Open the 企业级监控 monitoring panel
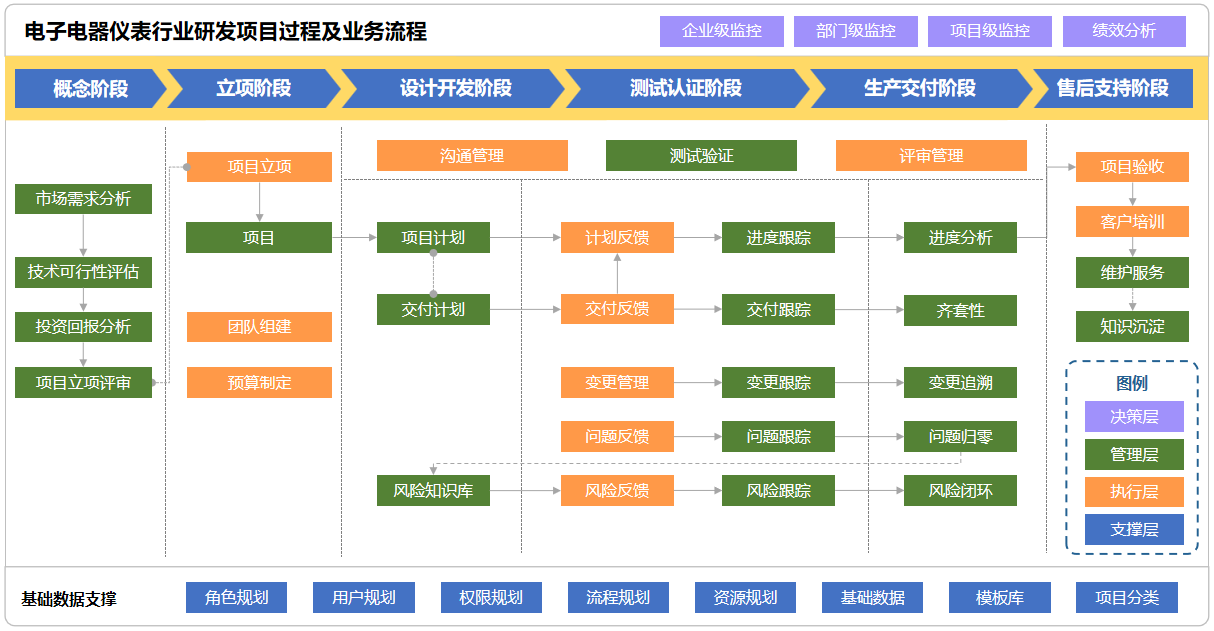 pos(723,31)
